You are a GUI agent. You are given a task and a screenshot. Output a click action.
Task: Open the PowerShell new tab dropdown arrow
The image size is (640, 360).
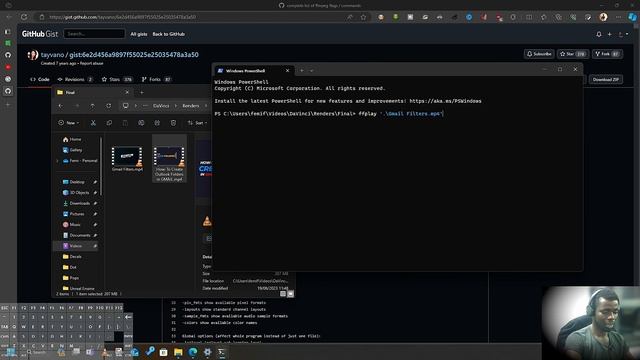pyautogui.click(x=312, y=70)
